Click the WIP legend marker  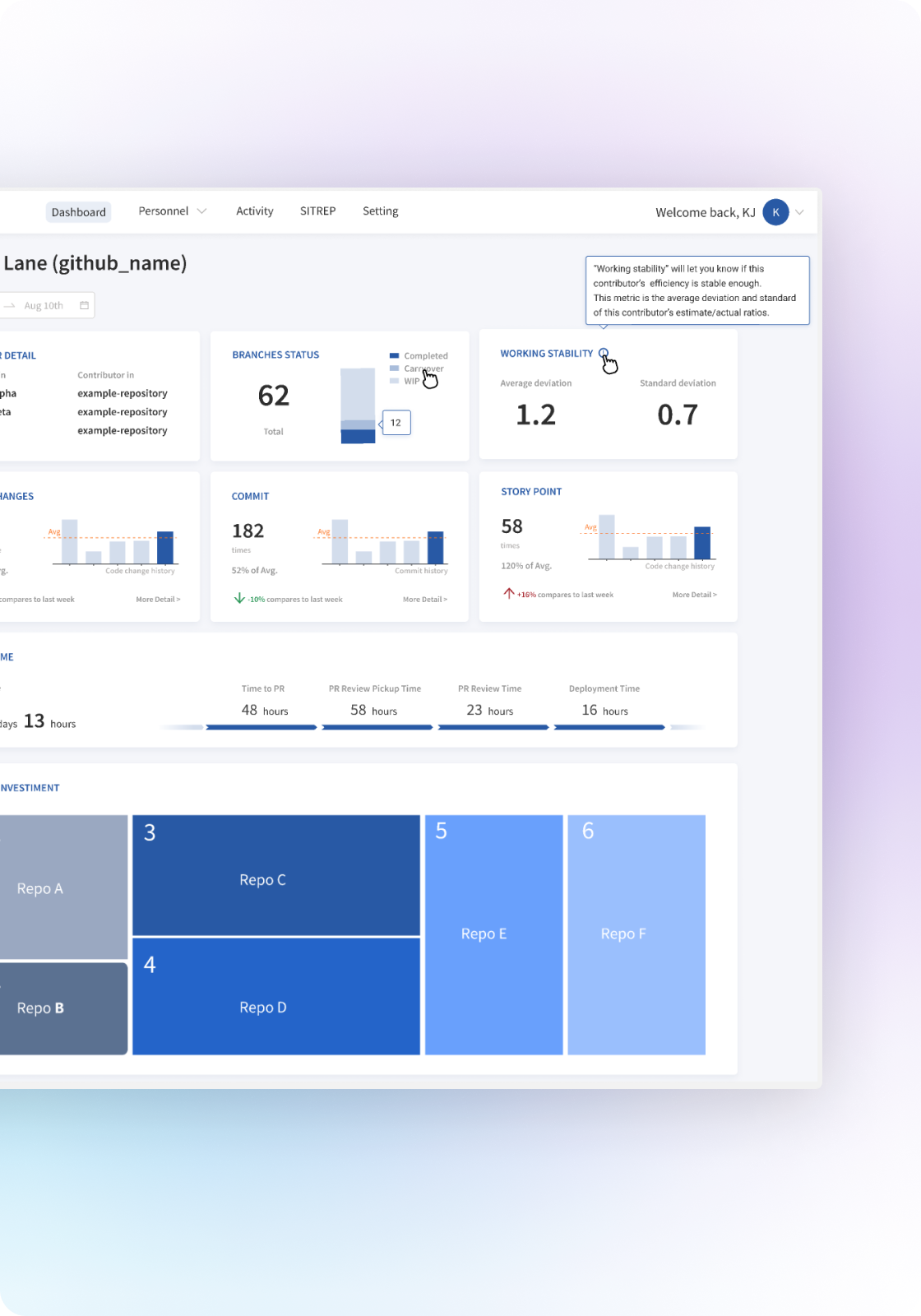tap(395, 381)
